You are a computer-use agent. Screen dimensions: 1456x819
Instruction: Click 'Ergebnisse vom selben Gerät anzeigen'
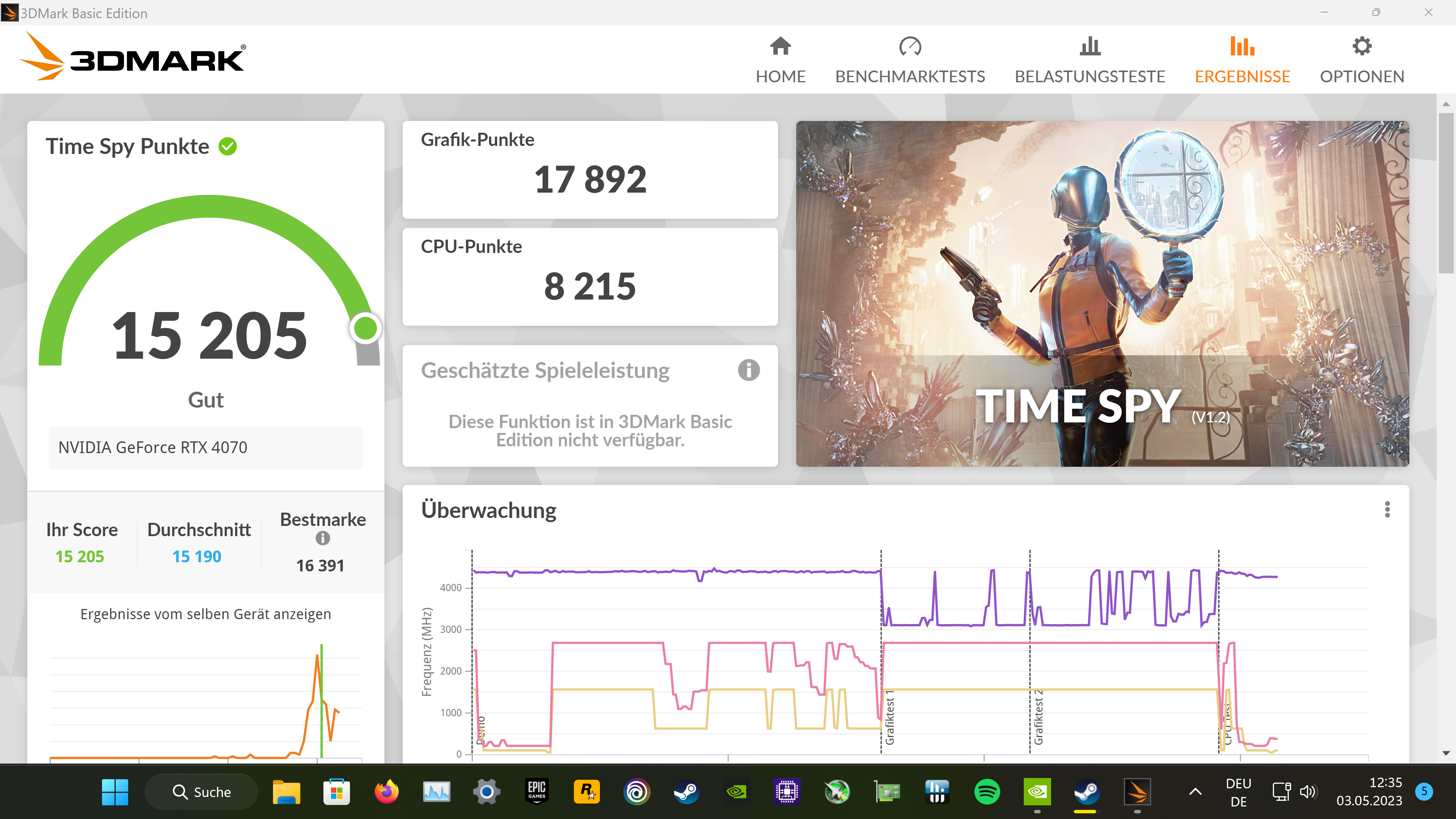coord(206,614)
